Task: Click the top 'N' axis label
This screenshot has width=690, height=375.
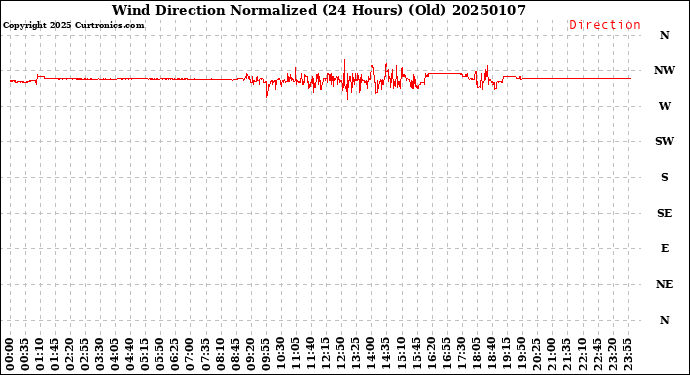Action: coord(664,35)
